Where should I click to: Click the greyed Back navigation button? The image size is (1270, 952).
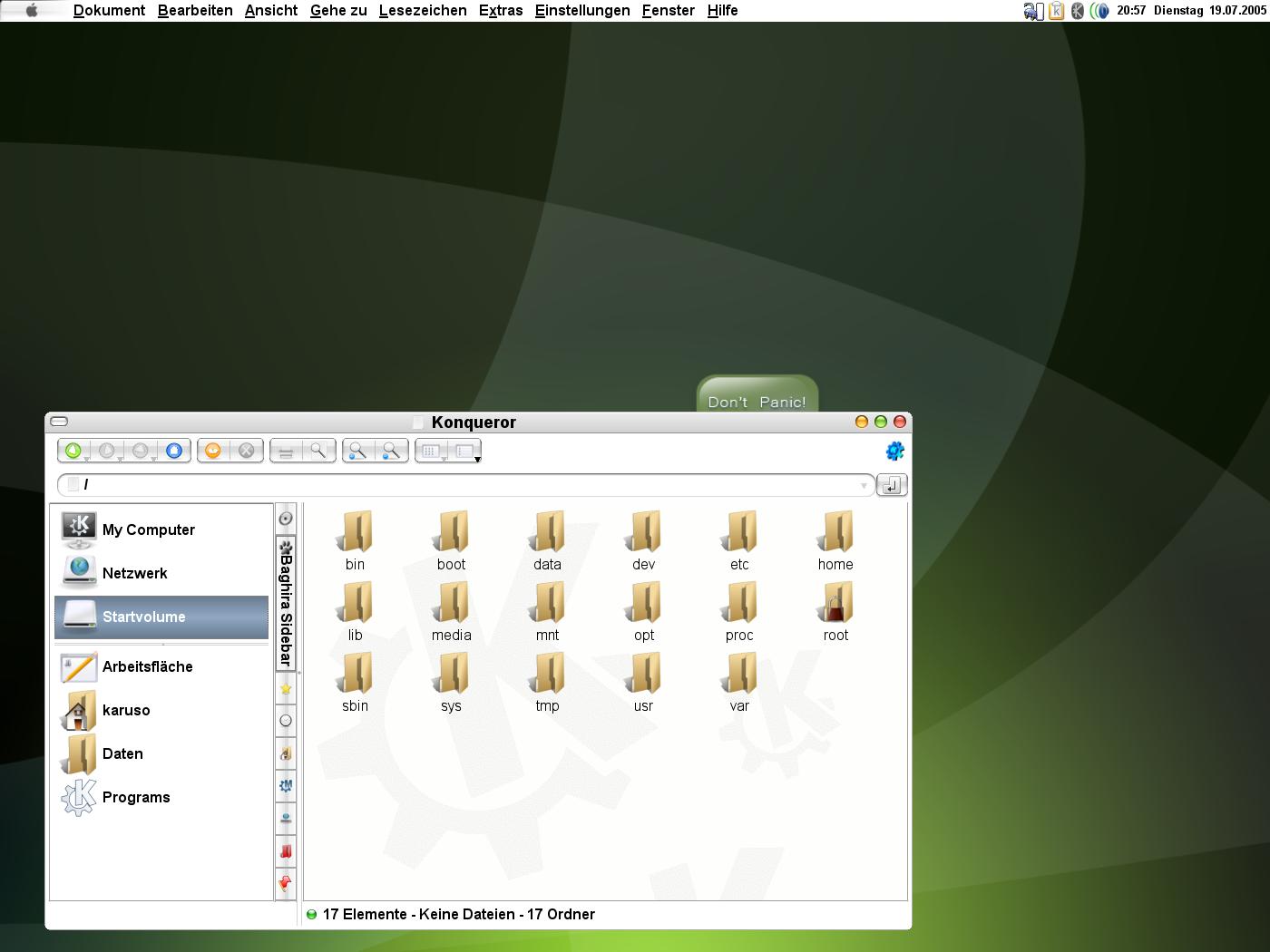pos(107,451)
